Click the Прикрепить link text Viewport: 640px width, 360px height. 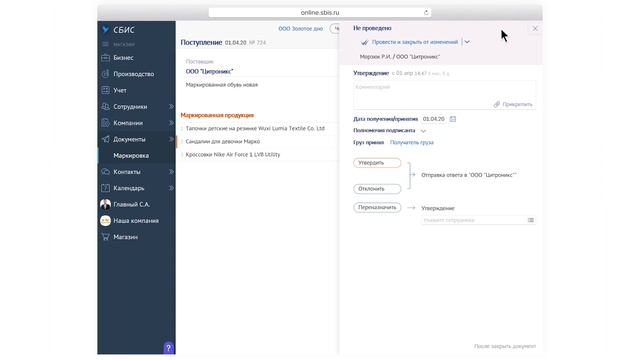[x=517, y=104]
